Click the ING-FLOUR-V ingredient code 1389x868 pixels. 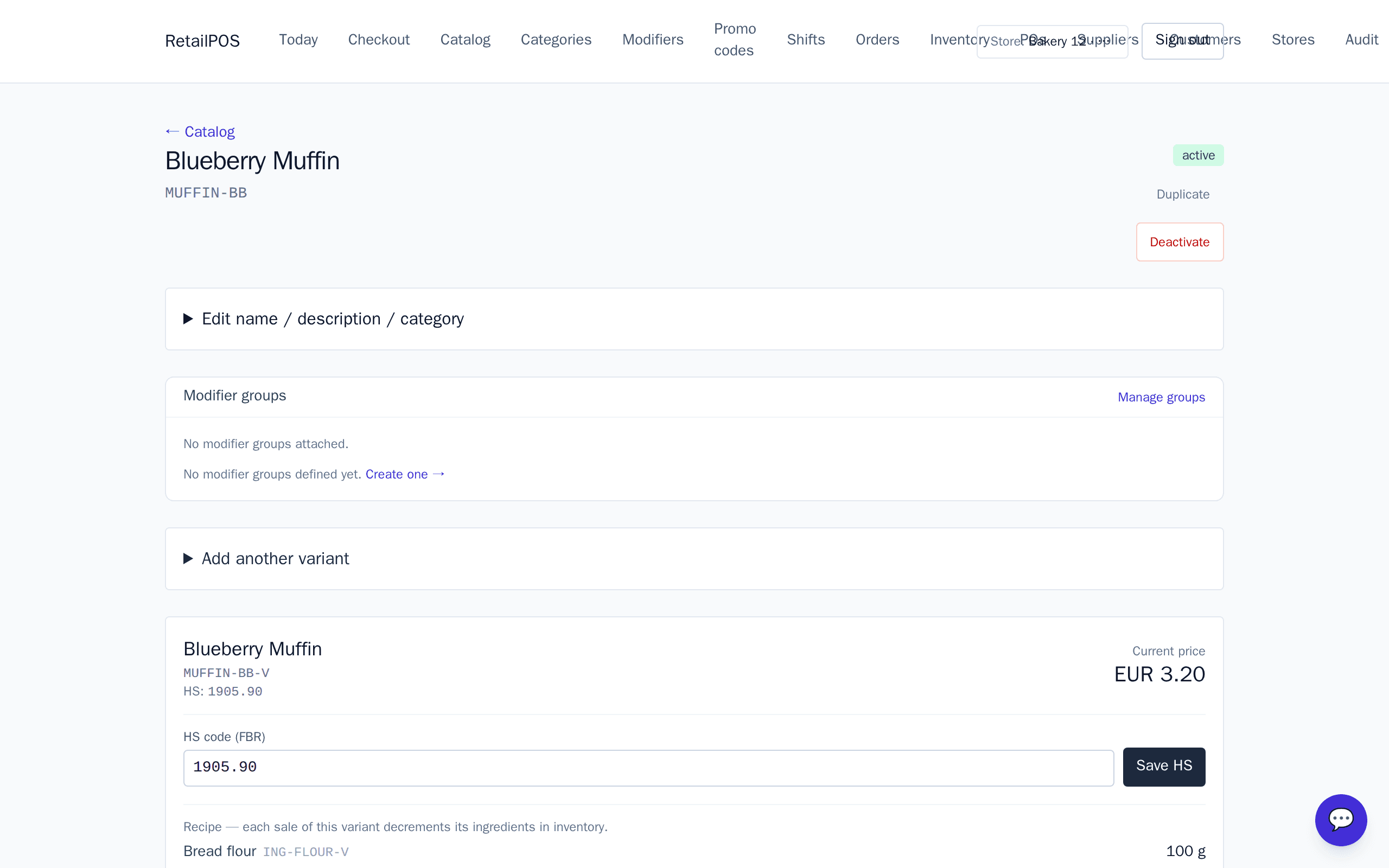coord(306,852)
